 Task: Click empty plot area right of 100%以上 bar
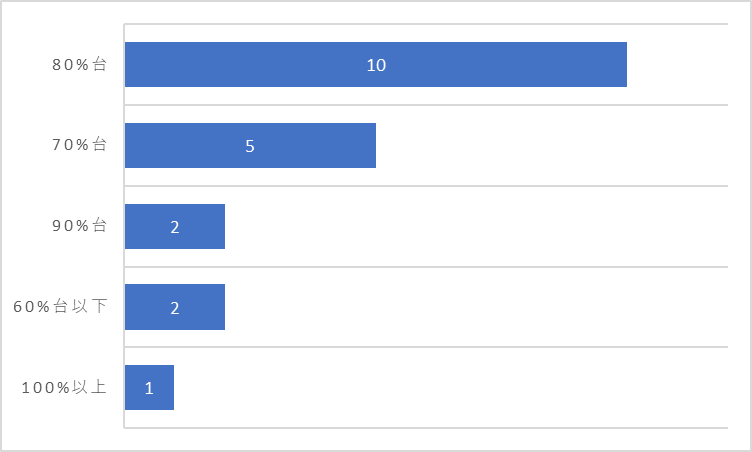[451, 388]
